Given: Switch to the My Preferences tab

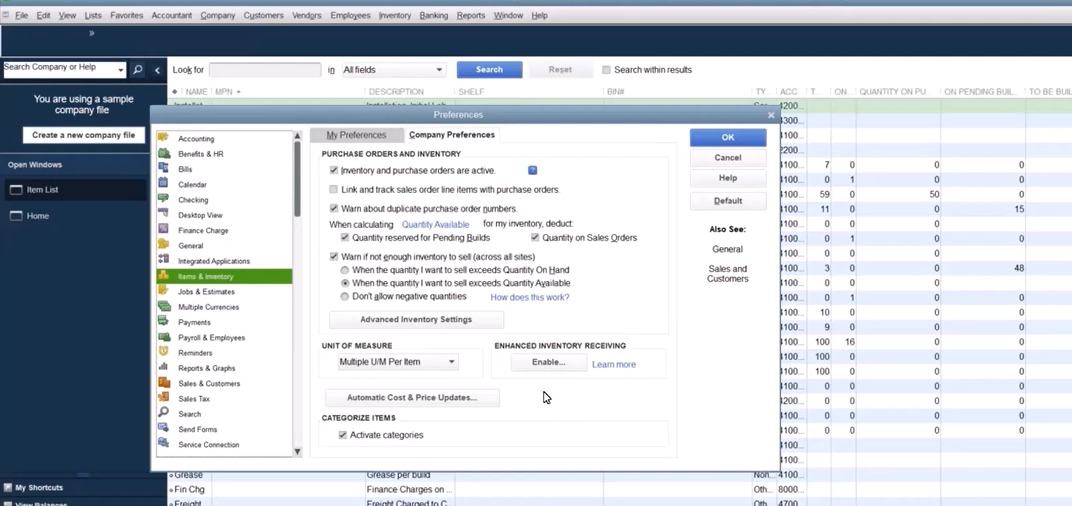Looking at the screenshot, I should pos(356,135).
